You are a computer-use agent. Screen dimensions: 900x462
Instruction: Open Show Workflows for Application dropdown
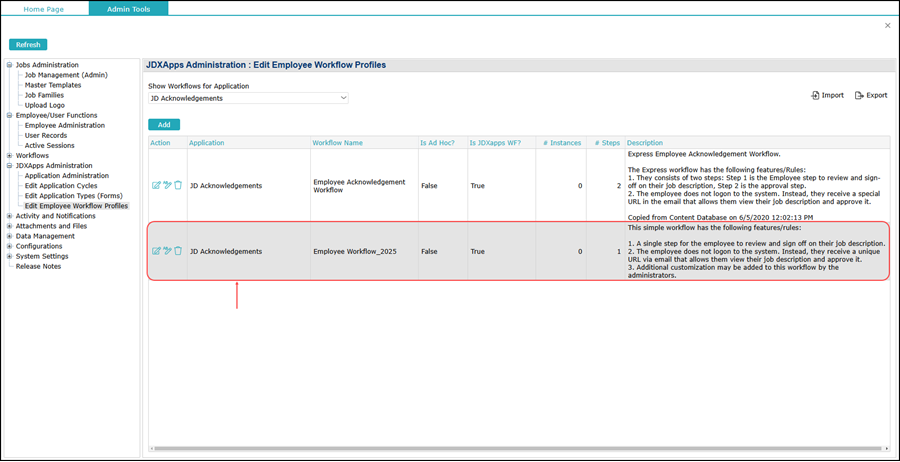pos(248,98)
